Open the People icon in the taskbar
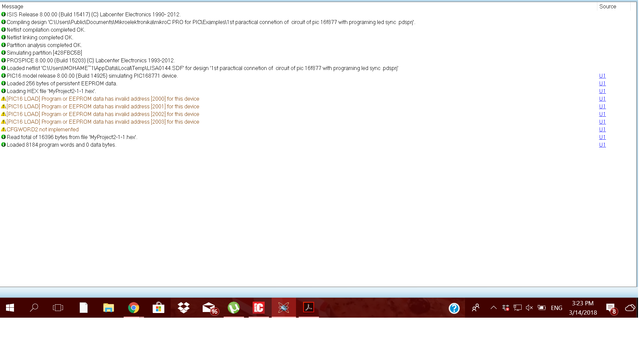Image resolution: width=640 pixels, height=360 pixels. point(476,308)
